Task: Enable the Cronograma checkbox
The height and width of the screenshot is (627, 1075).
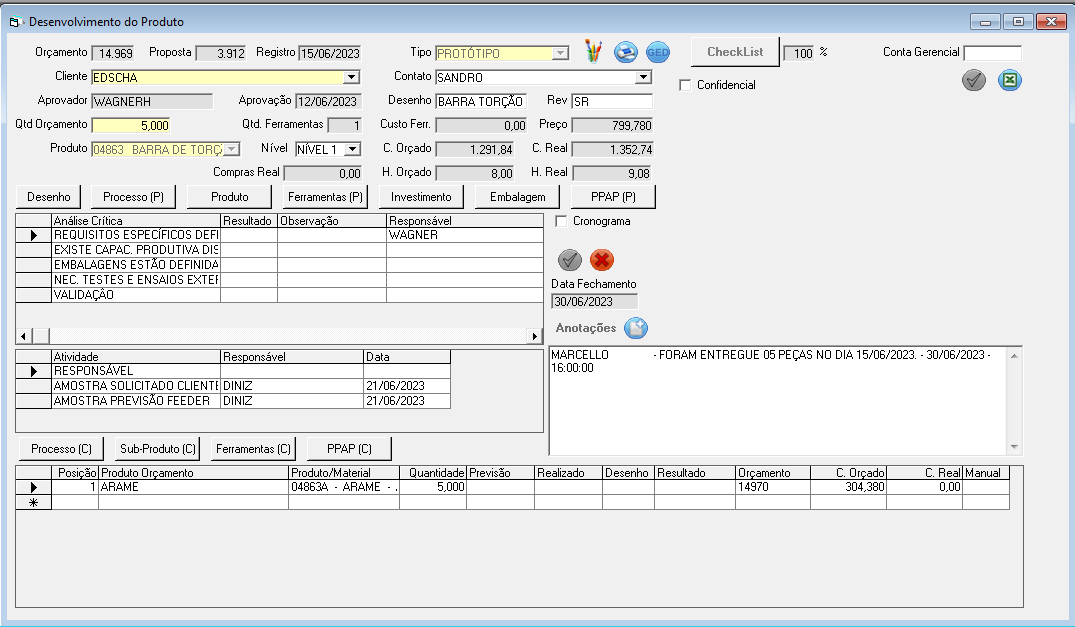Action: (x=561, y=221)
